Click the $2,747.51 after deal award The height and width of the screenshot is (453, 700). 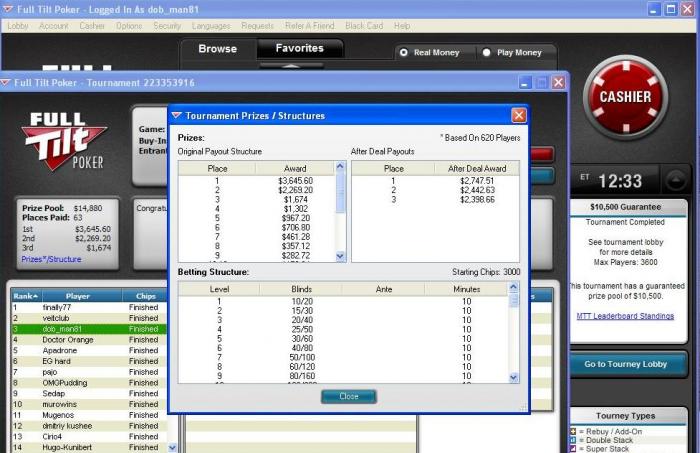click(477, 181)
